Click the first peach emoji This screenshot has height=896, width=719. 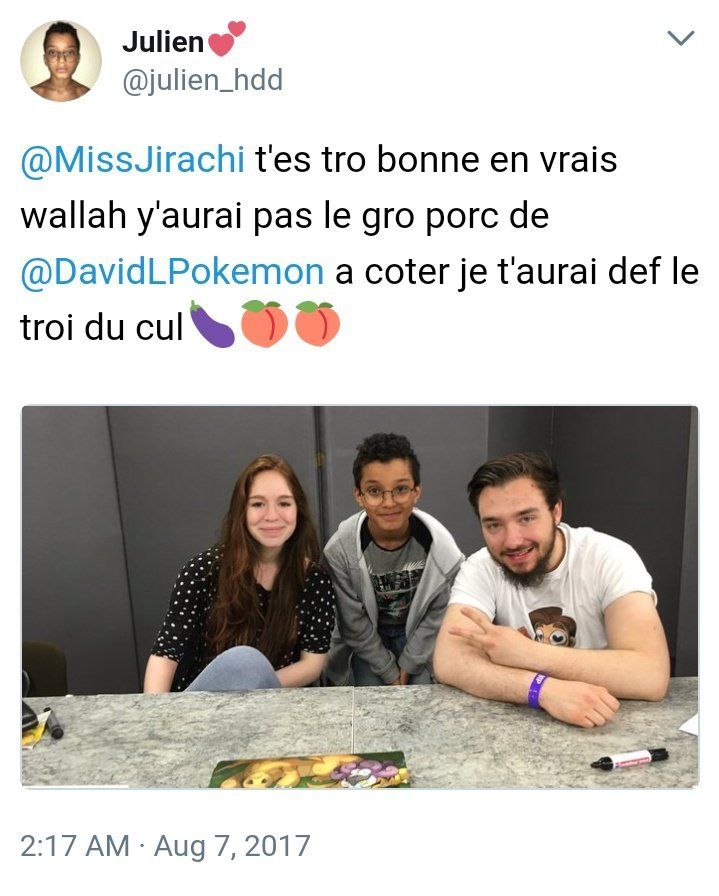coord(264,324)
